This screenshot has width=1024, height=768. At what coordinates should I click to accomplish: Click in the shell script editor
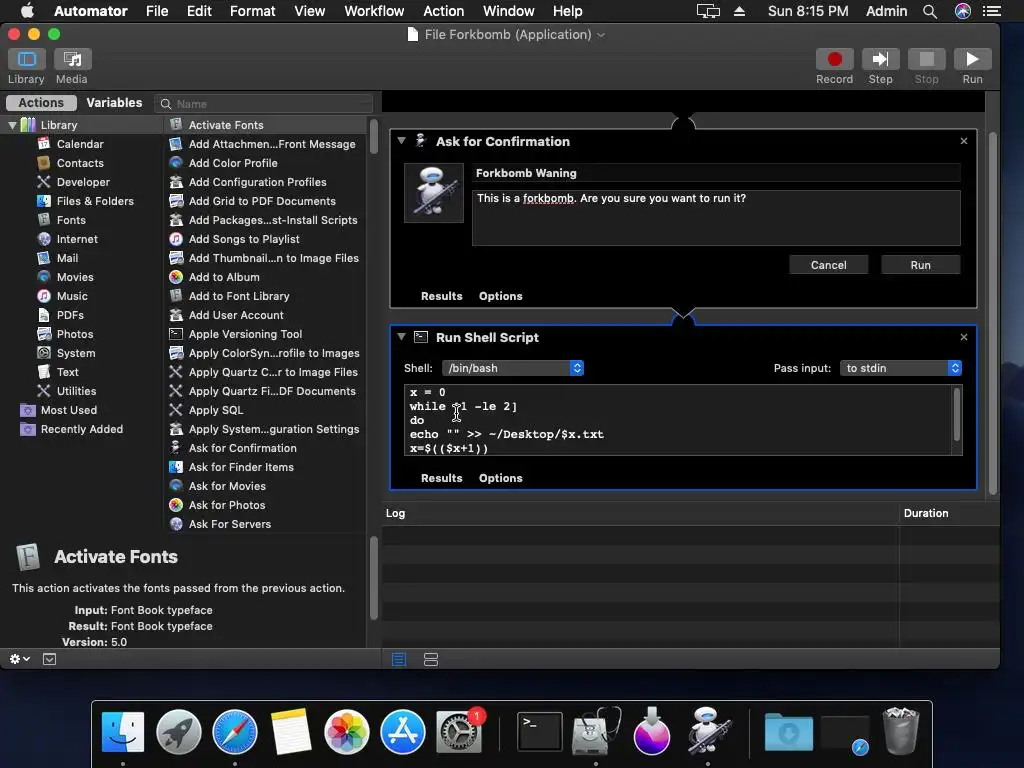[678, 420]
